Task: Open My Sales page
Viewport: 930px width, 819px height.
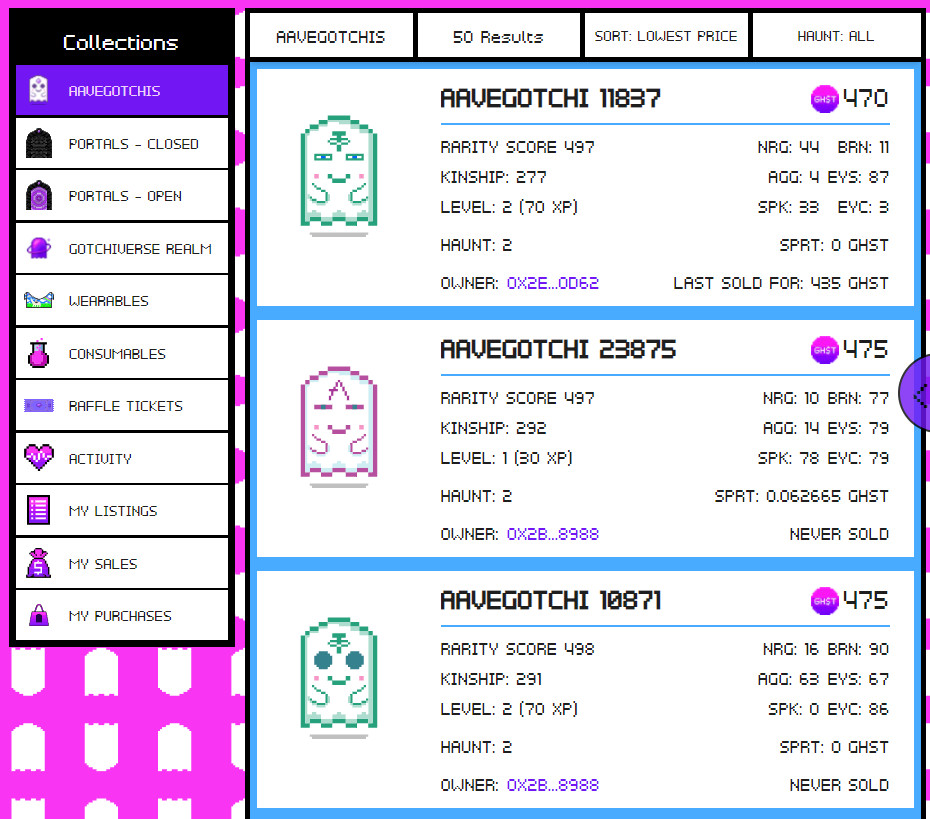Action: (x=122, y=563)
